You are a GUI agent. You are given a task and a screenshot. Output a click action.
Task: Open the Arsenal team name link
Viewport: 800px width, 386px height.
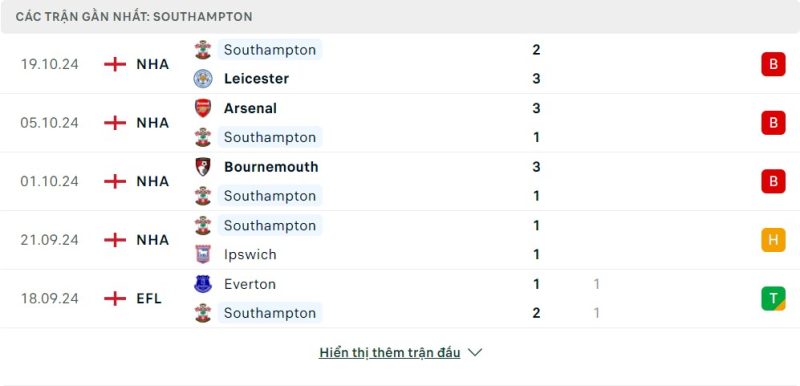pos(250,108)
